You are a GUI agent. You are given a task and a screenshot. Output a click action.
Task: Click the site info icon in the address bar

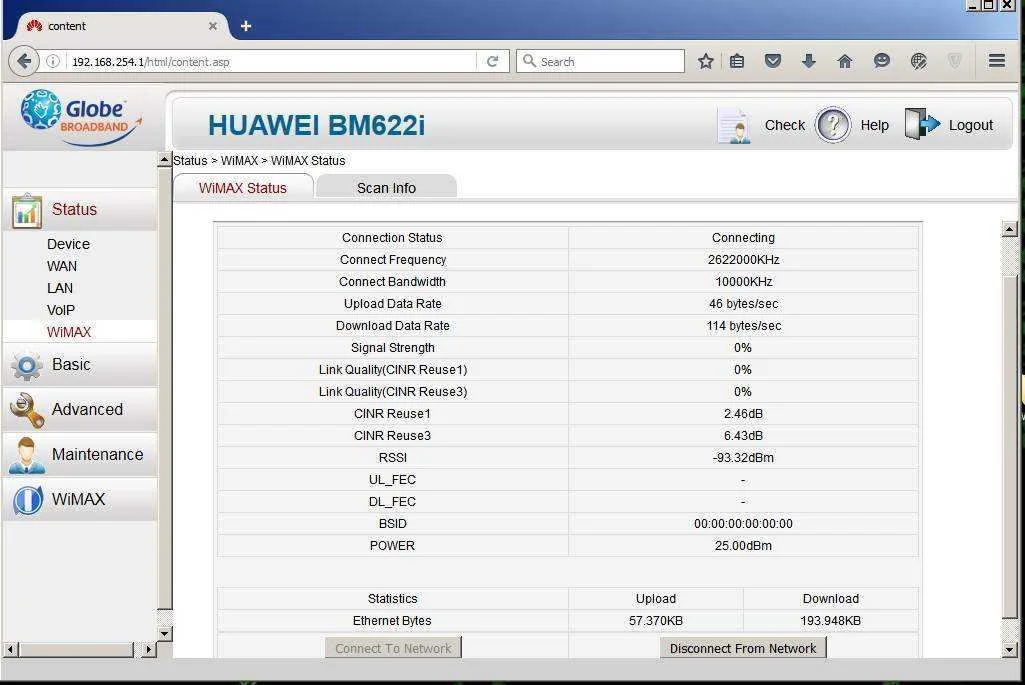click(53, 61)
